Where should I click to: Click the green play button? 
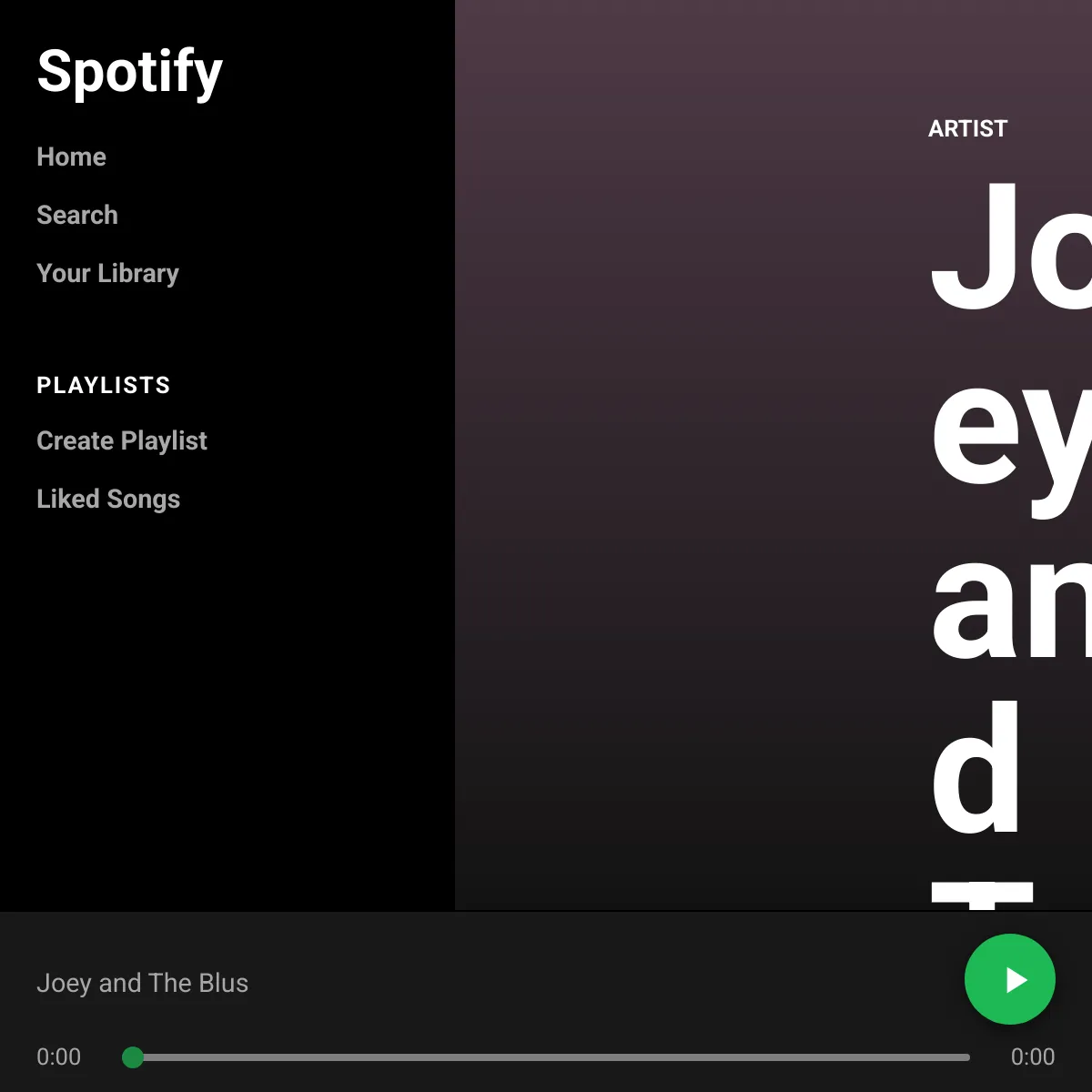coord(1010,979)
